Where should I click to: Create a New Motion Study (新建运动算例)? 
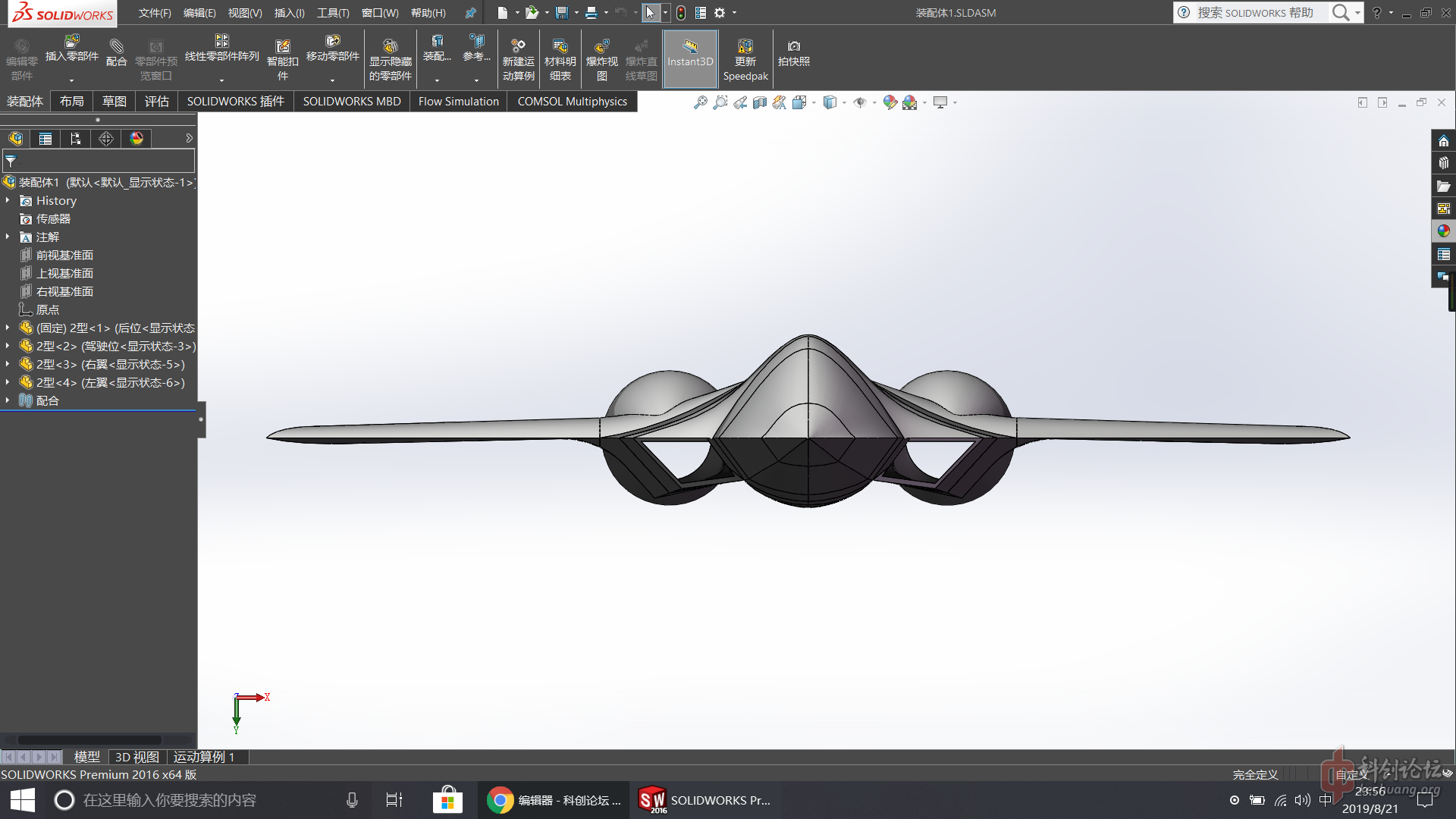tap(518, 59)
